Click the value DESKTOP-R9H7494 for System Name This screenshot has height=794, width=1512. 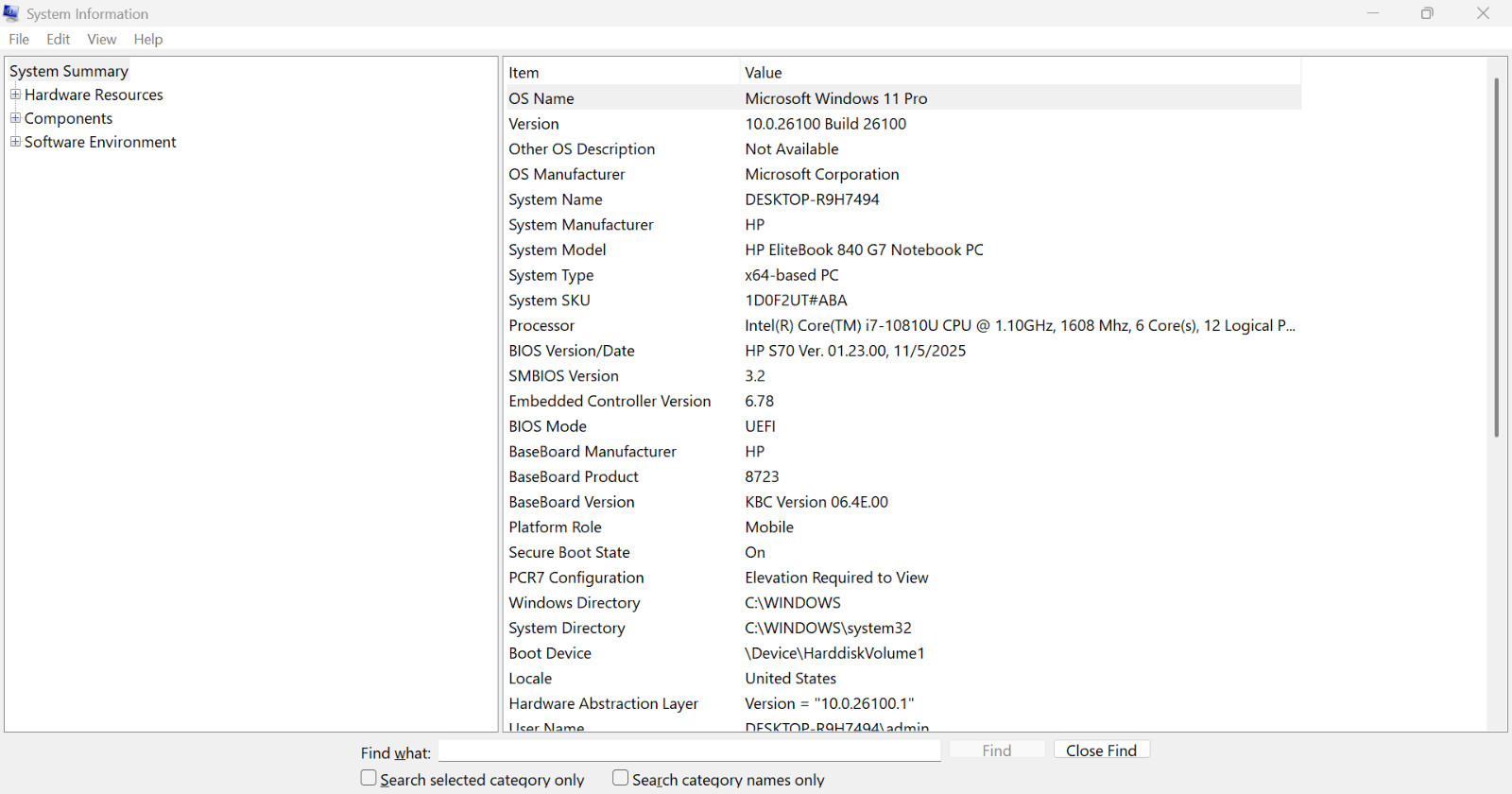click(x=813, y=199)
